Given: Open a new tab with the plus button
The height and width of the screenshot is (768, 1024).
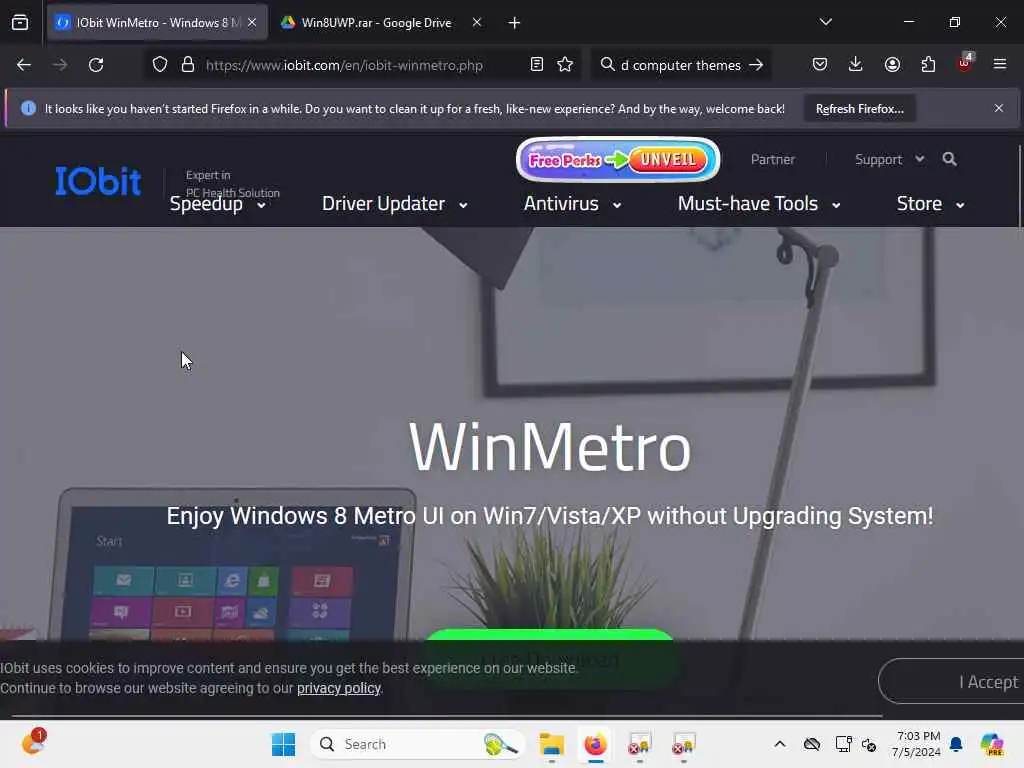Looking at the screenshot, I should click(x=515, y=23).
